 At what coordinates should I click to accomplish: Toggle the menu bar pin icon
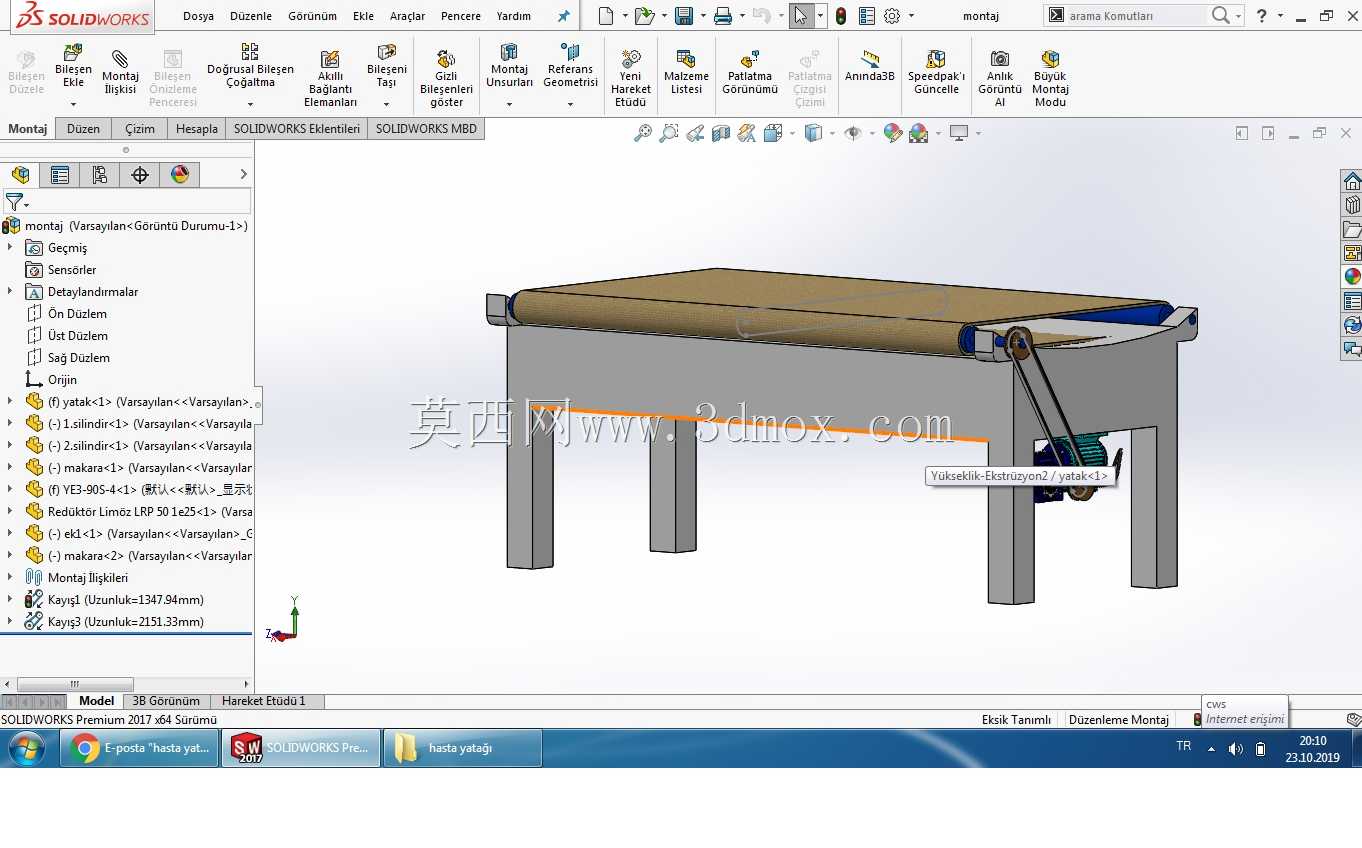(x=564, y=16)
